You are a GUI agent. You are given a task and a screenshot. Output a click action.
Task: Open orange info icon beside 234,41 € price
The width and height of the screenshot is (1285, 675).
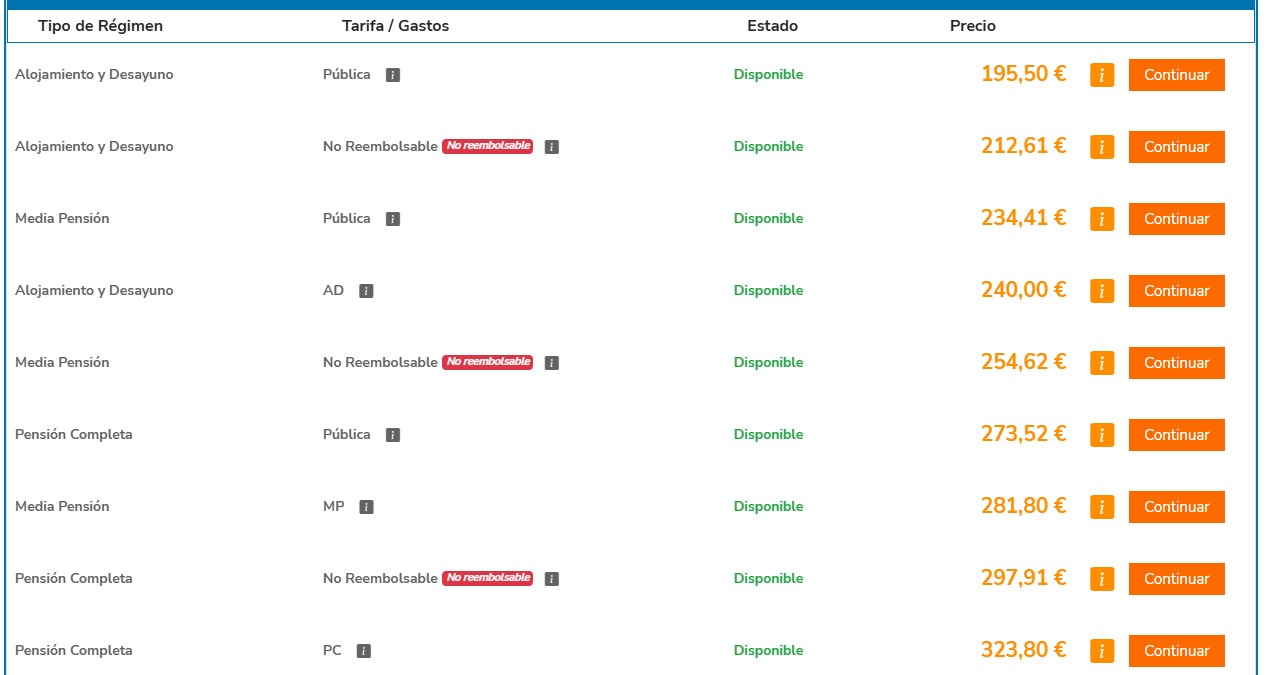pyautogui.click(x=1101, y=219)
